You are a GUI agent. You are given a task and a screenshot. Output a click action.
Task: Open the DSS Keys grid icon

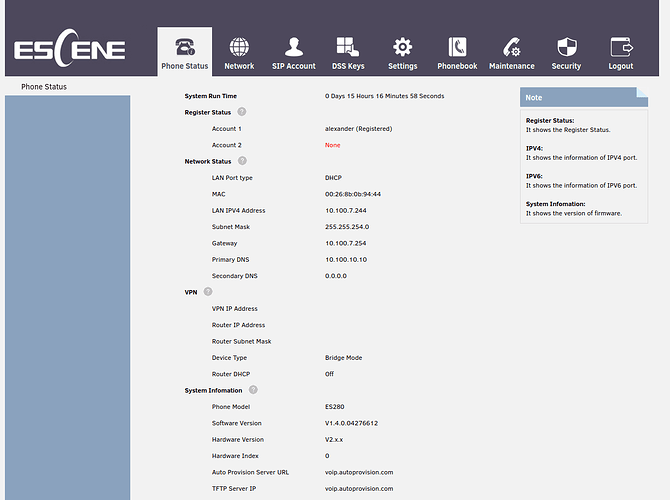point(348,47)
